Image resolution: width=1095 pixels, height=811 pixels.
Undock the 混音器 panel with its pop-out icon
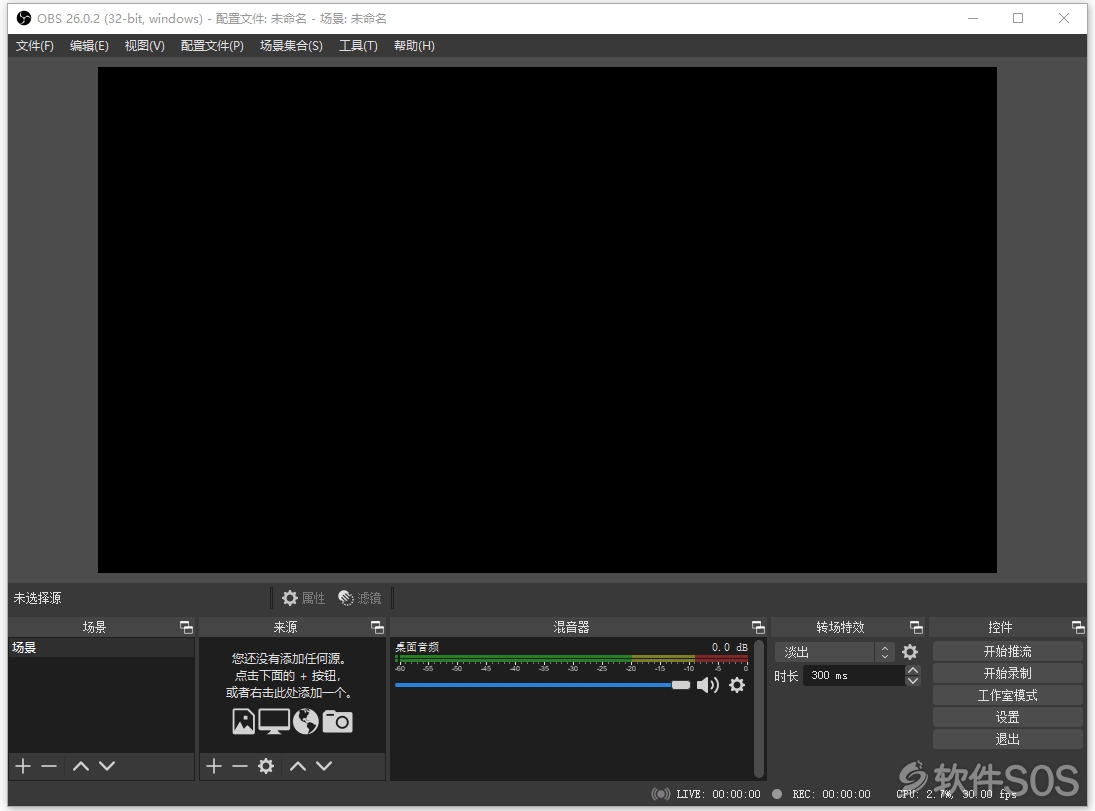coord(758,627)
